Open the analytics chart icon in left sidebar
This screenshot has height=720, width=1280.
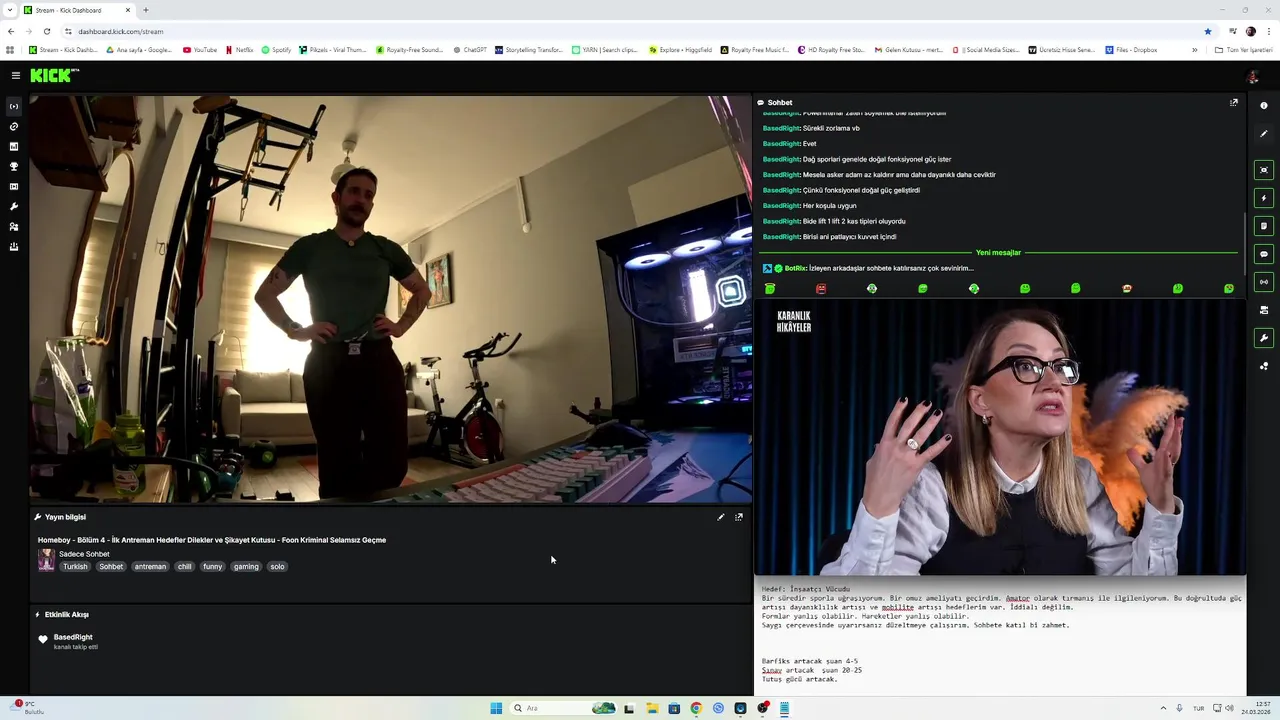click(x=14, y=146)
